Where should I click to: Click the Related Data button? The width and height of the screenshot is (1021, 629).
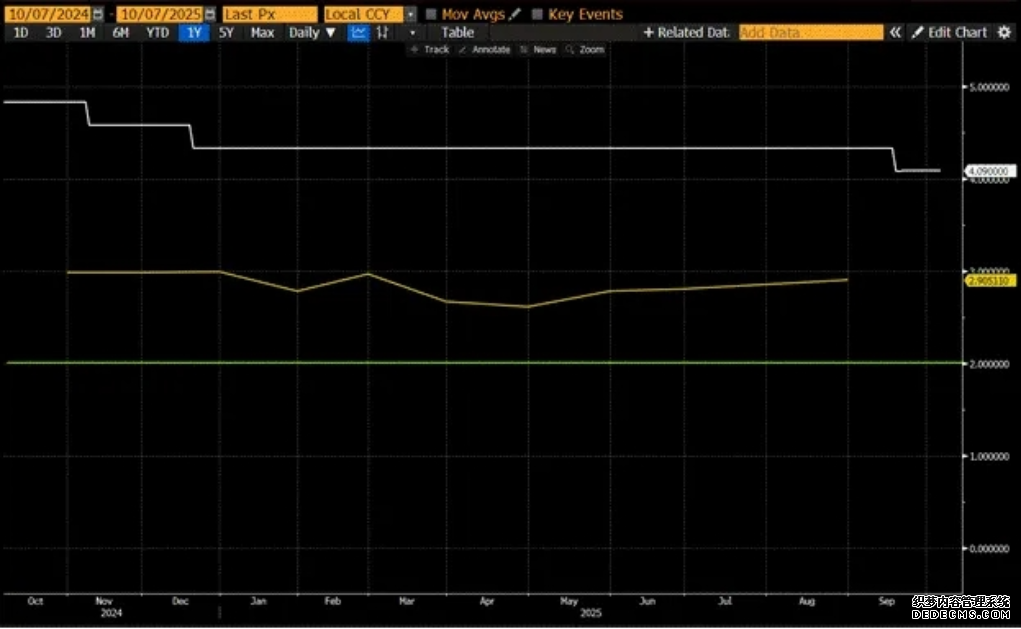(686, 33)
